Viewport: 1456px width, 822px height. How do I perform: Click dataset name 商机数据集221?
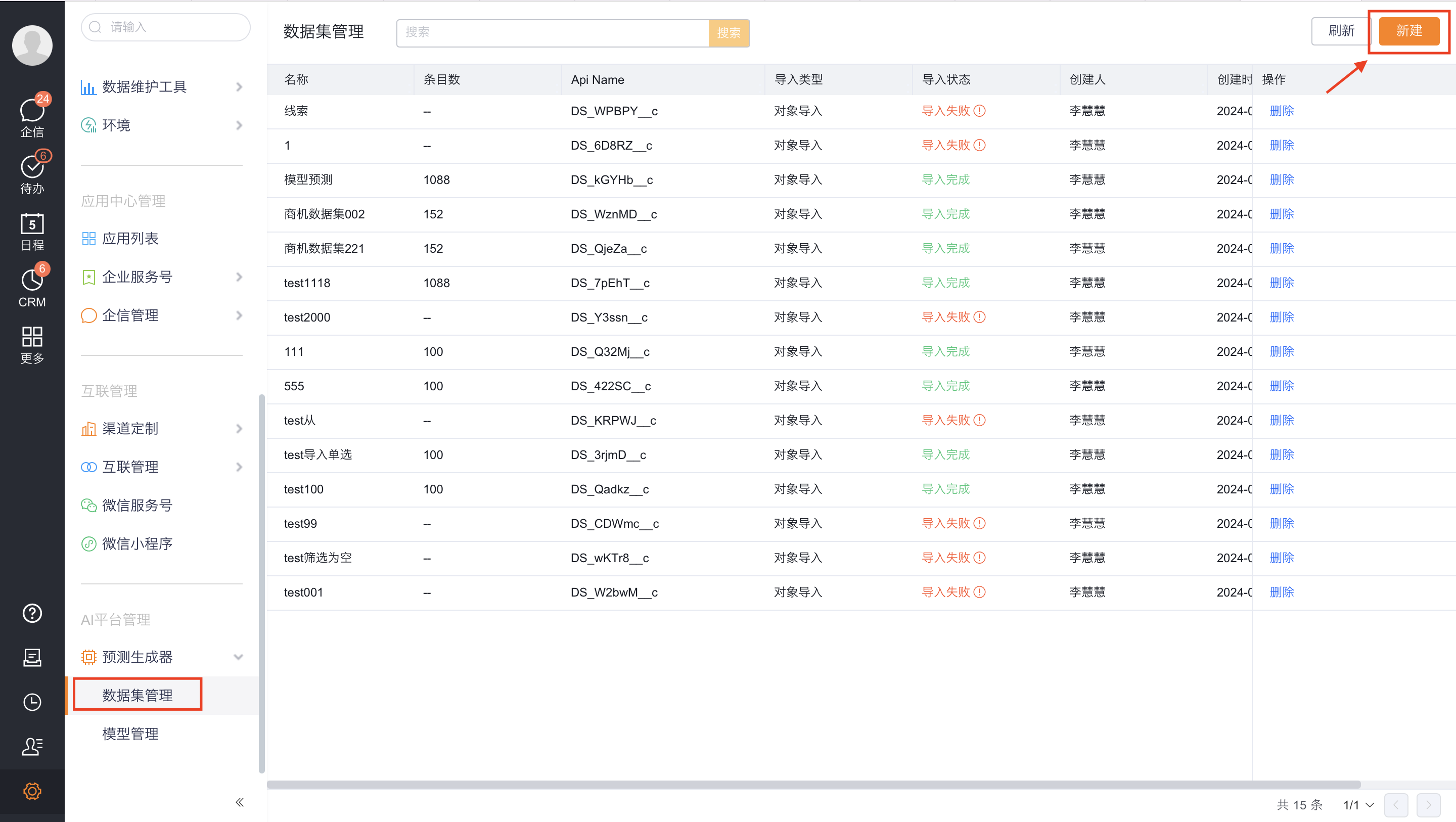(324, 248)
